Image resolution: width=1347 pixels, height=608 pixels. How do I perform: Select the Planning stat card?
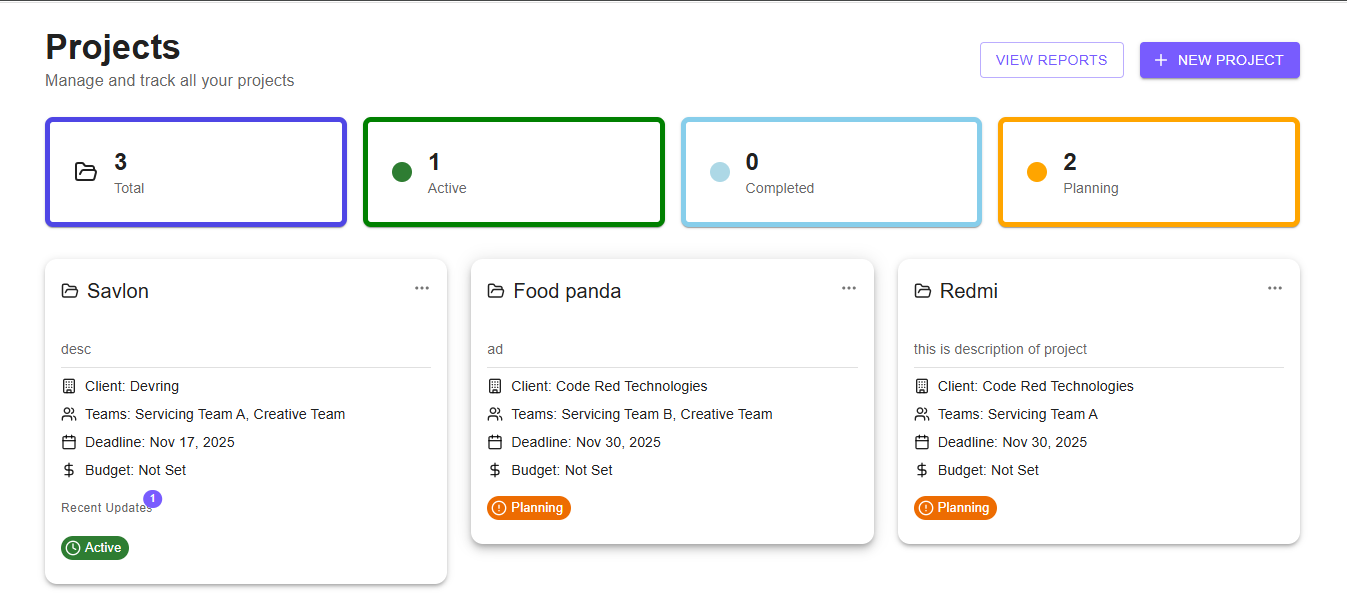point(1148,172)
